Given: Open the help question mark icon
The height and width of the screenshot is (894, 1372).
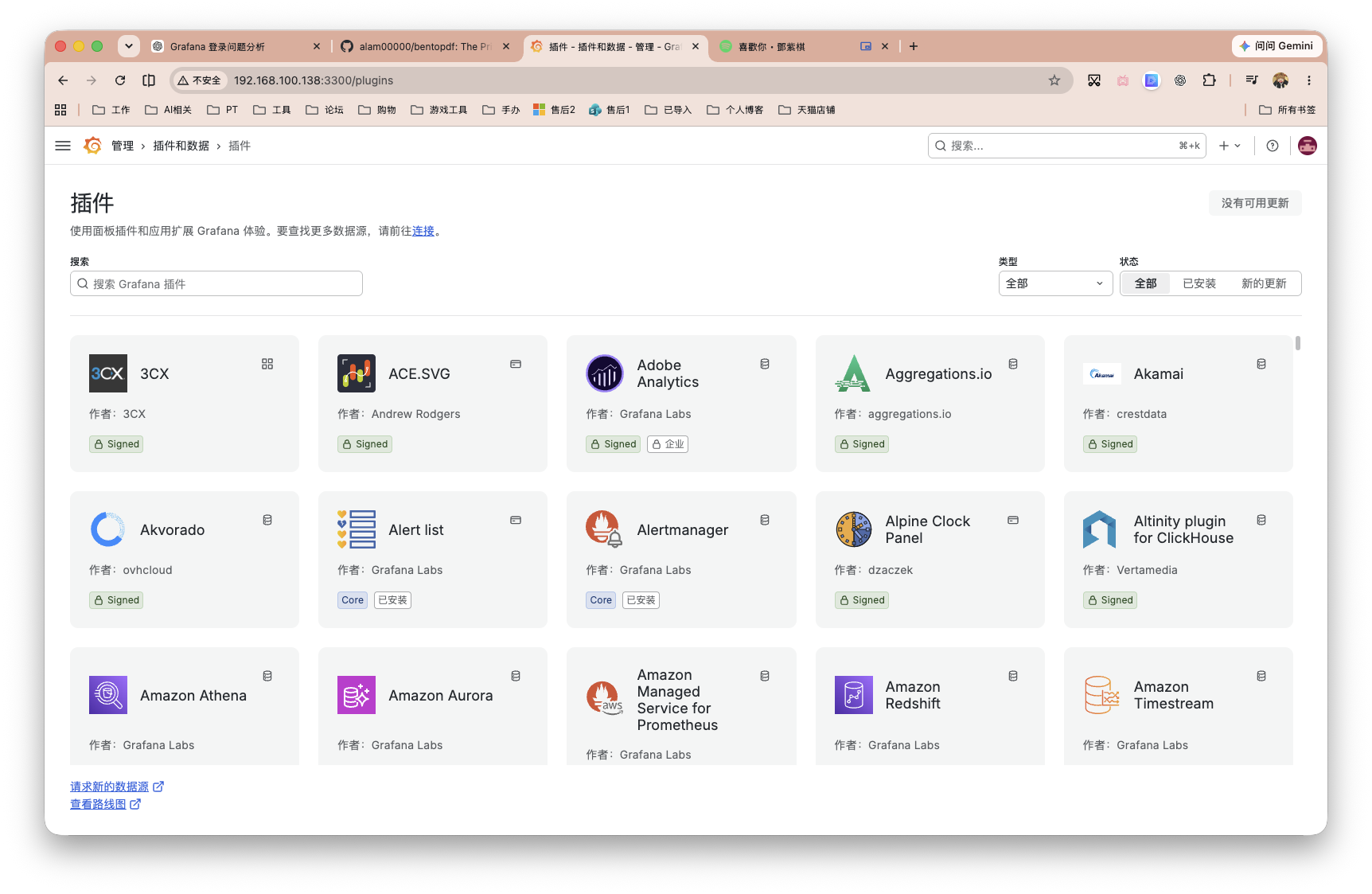Looking at the screenshot, I should pos(1273,146).
